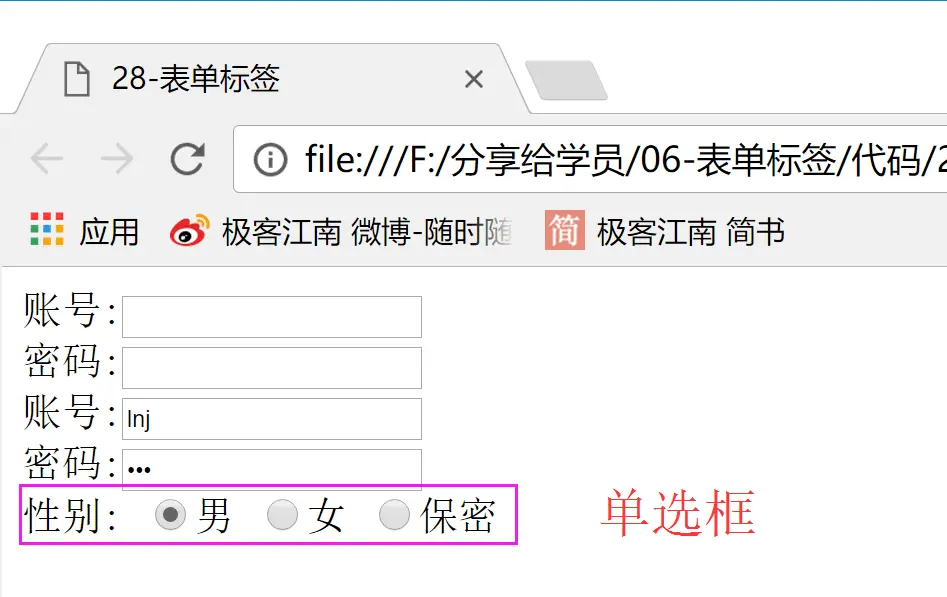Click the Weibo logo bookmark icon
Screen dimensions: 947x597
tap(189, 230)
